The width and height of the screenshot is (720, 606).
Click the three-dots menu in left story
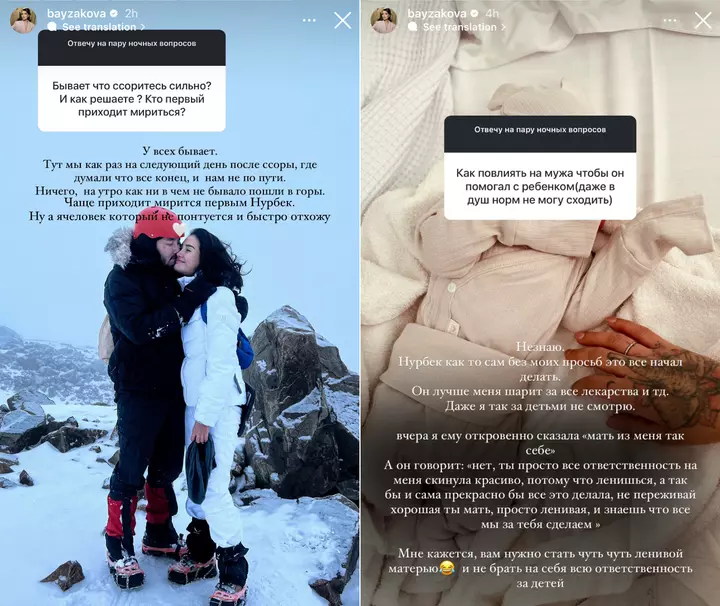click(309, 20)
